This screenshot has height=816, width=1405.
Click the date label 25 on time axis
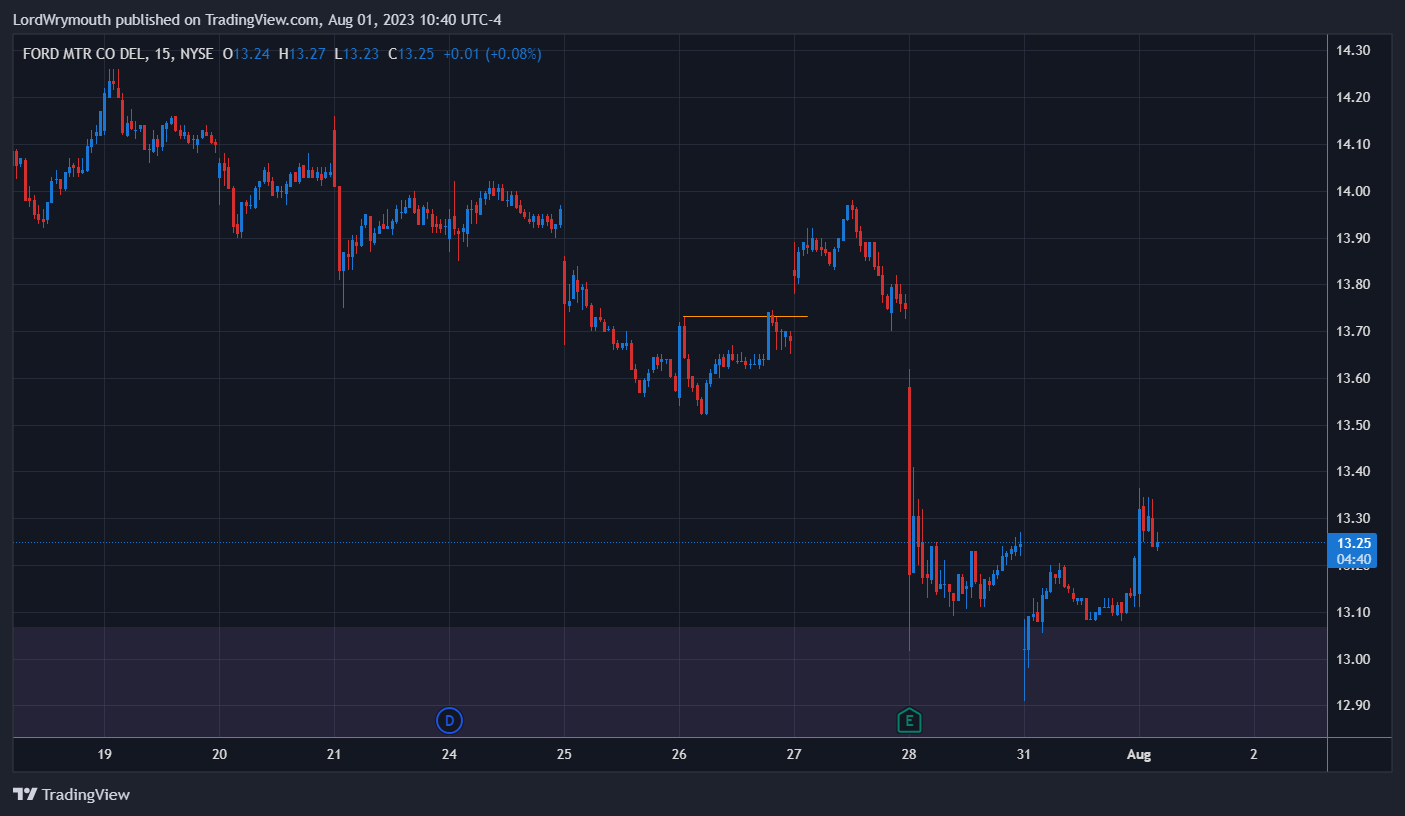pos(564,755)
